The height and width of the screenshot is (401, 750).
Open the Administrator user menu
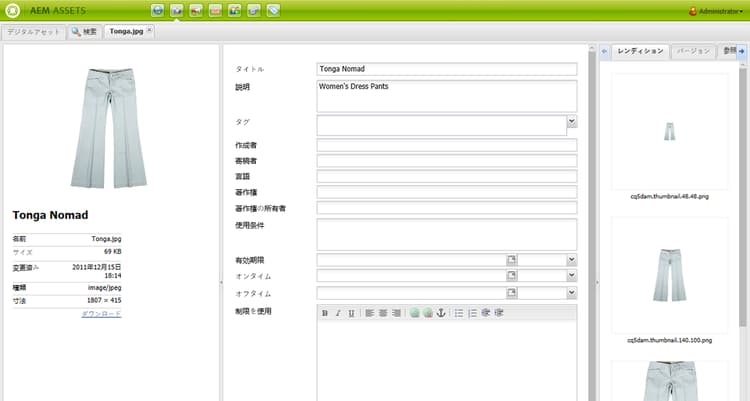[x=716, y=11]
